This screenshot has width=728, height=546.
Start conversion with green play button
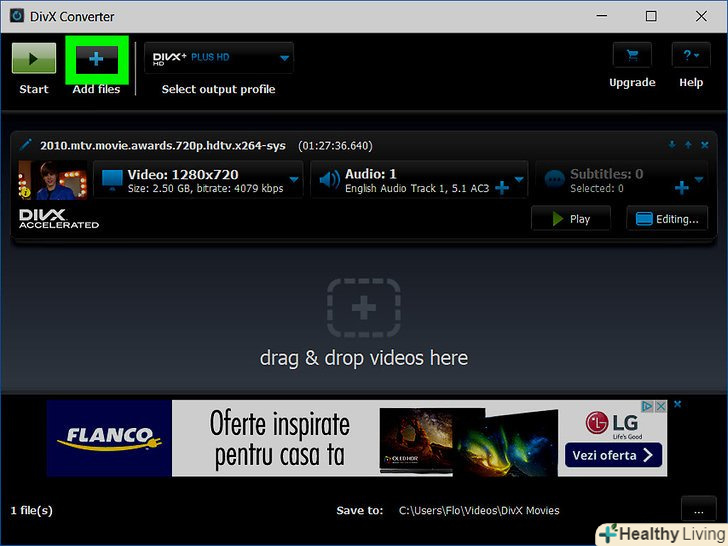pos(34,58)
